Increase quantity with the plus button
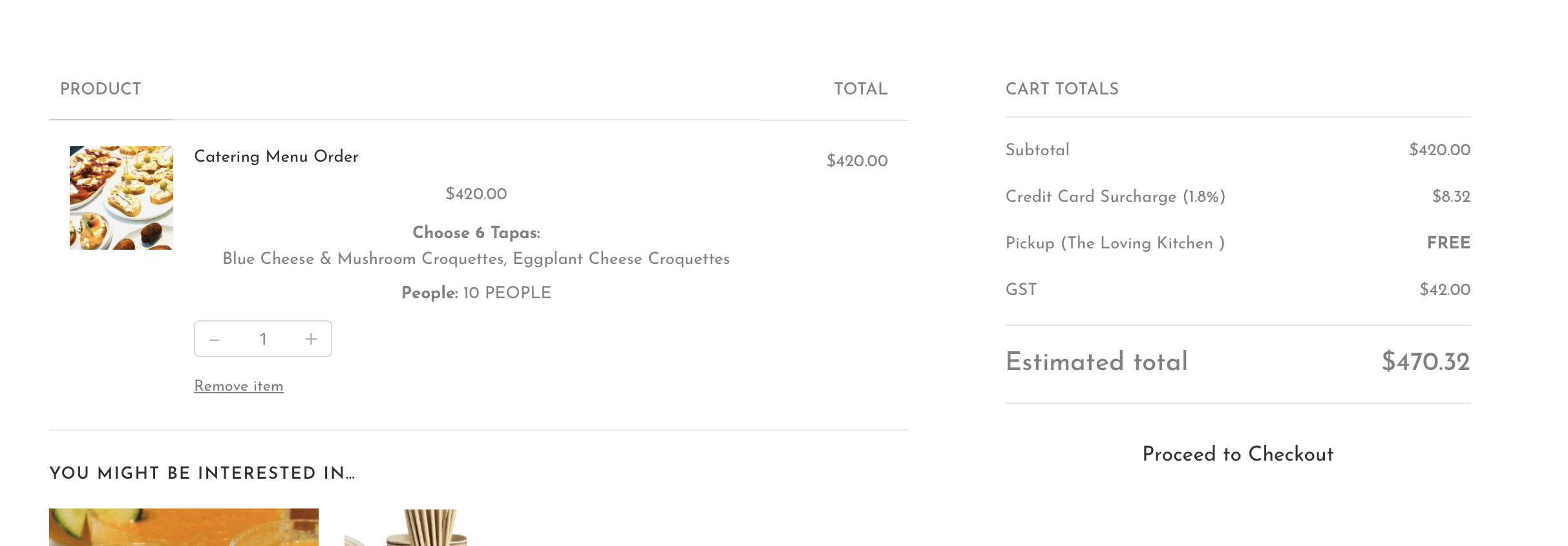The width and height of the screenshot is (1568, 546). [311, 339]
